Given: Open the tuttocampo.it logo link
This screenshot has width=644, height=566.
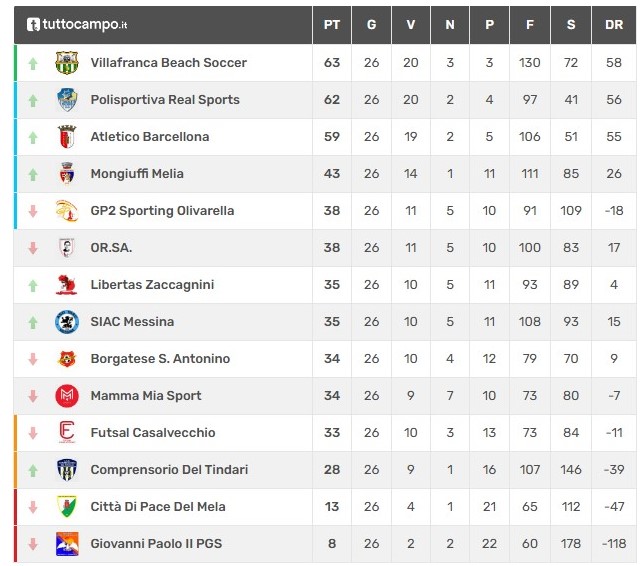Looking at the screenshot, I should click(77, 25).
